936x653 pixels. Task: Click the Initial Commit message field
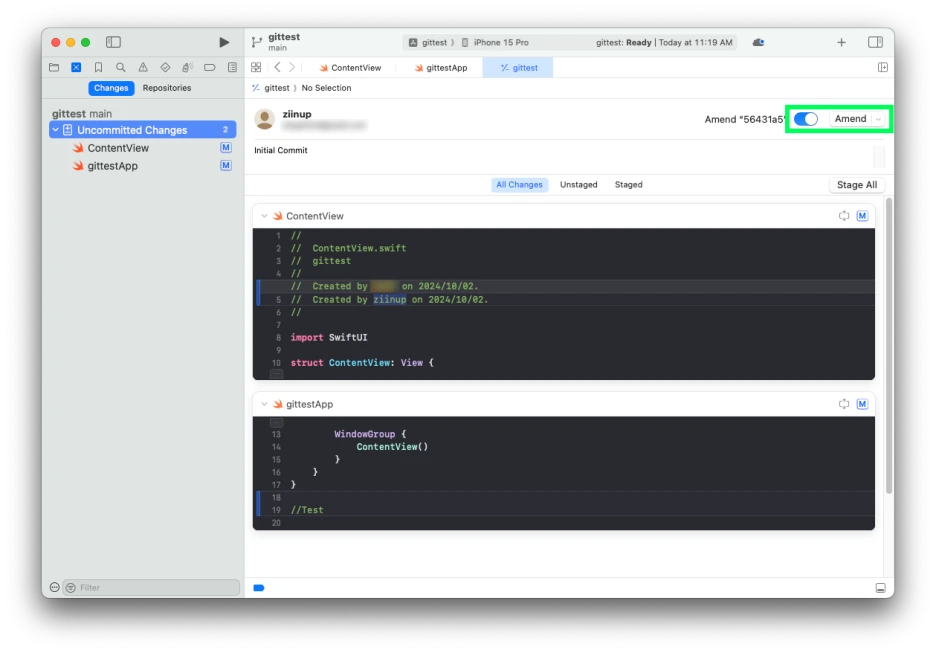pos(563,156)
